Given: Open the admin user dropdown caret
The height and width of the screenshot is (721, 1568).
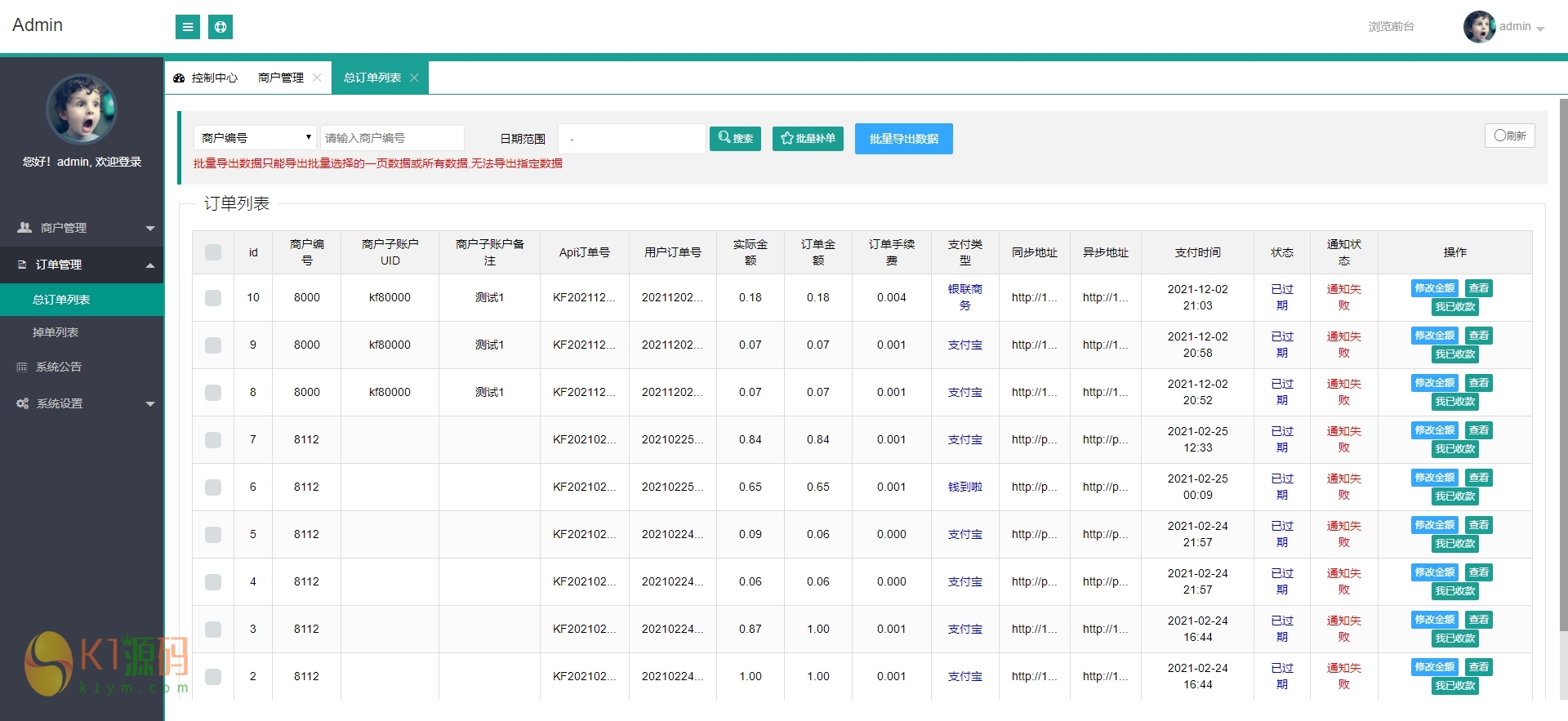Looking at the screenshot, I should [x=1540, y=29].
